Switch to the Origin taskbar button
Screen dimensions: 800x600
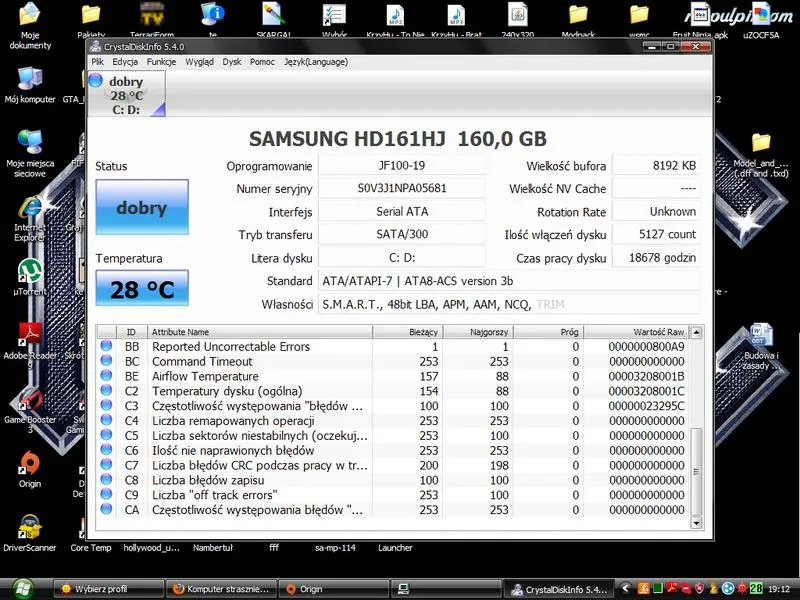[334, 589]
